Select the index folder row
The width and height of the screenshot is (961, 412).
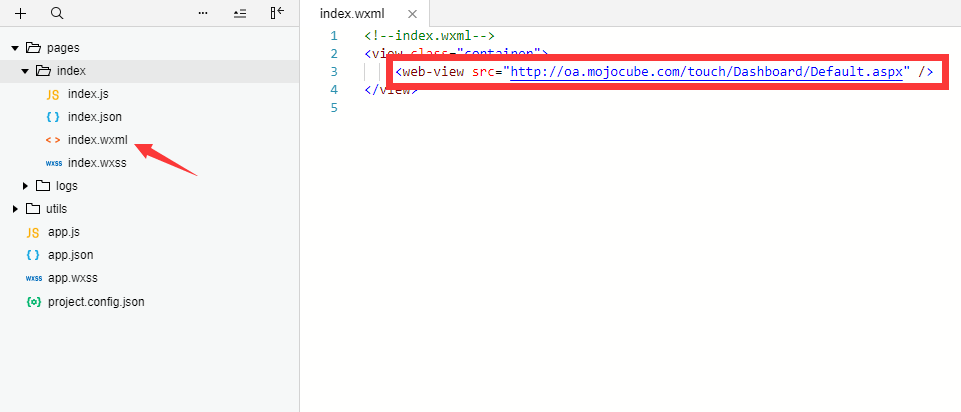point(150,71)
